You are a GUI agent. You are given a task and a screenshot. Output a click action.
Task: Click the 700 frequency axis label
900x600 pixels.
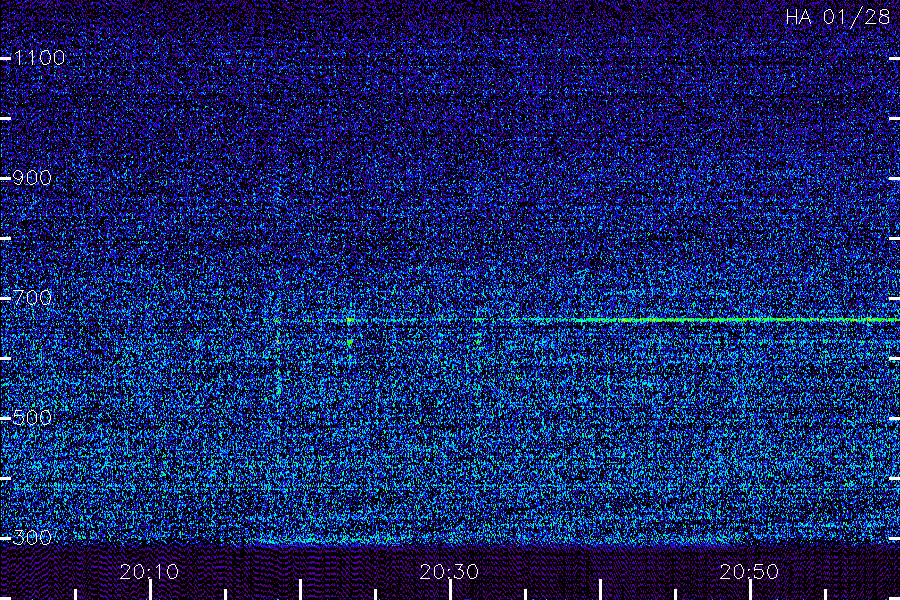(x=32, y=298)
